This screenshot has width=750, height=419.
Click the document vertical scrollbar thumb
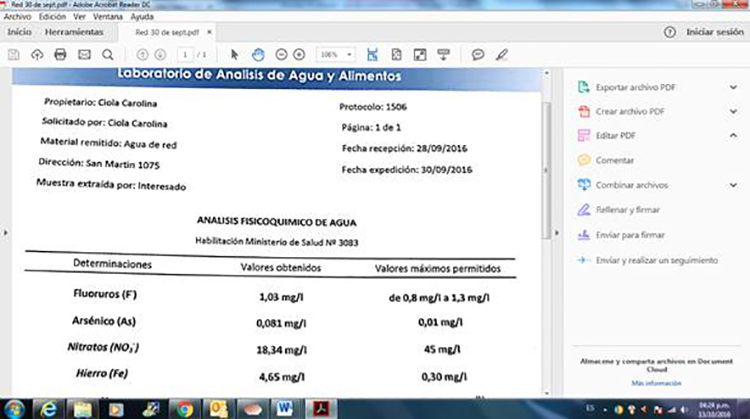[x=546, y=170]
